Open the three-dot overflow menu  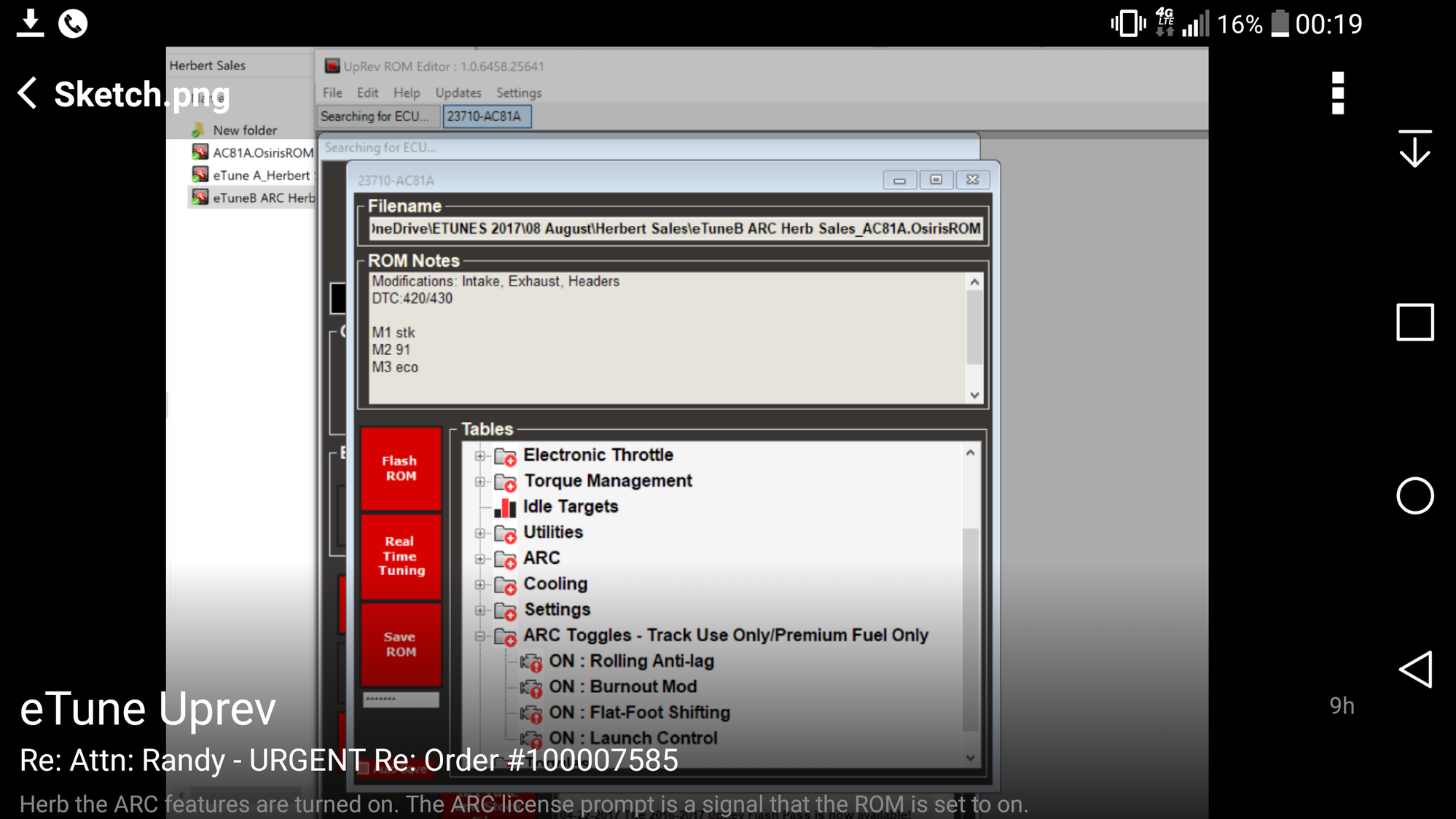[1337, 93]
